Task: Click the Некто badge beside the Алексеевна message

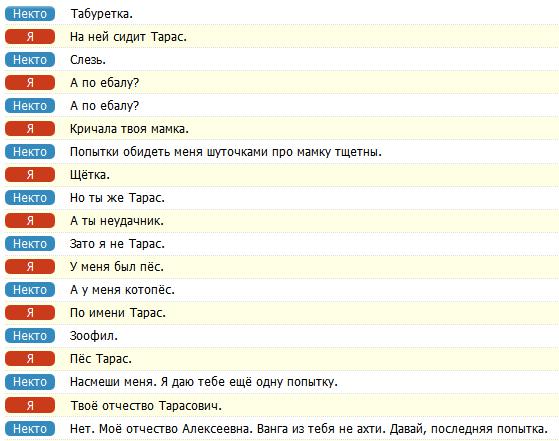Action: [x=30, y=429]
